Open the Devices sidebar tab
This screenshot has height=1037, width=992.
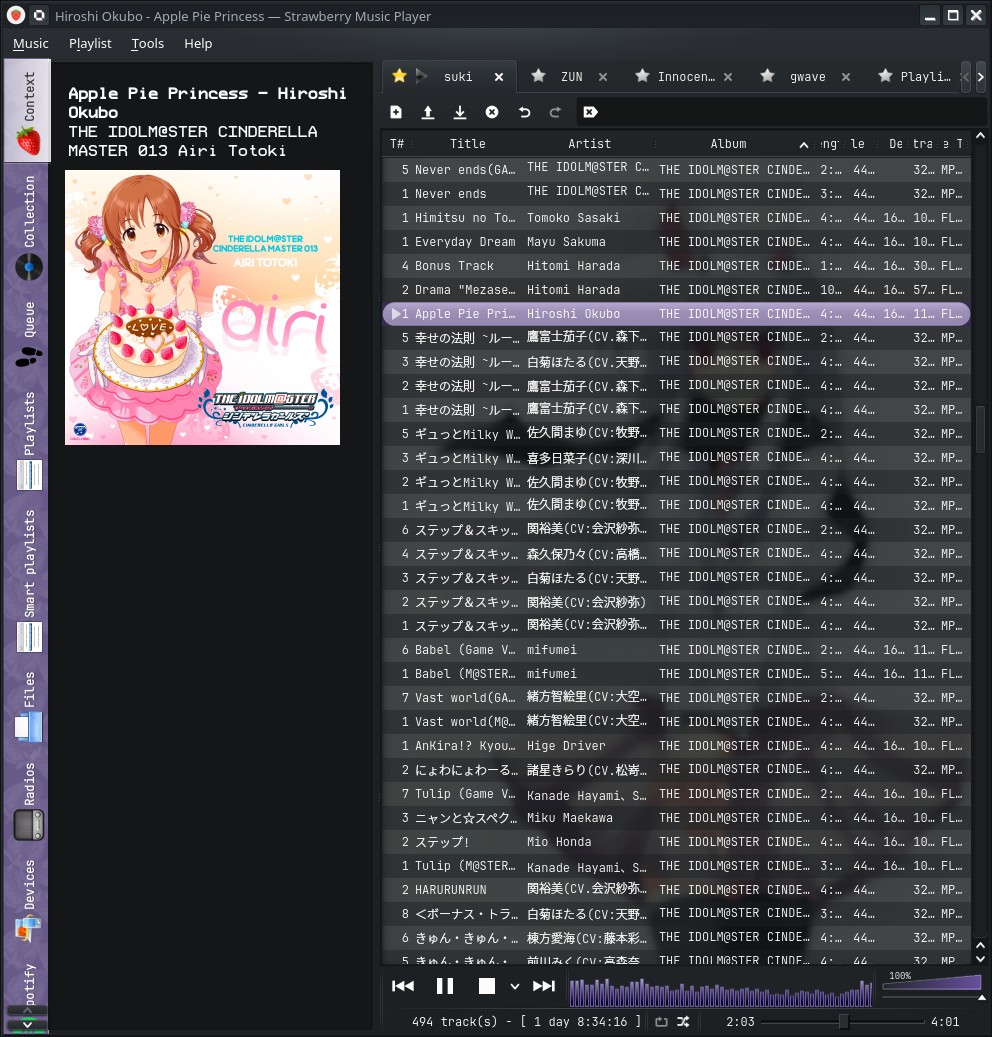(27, 899)
